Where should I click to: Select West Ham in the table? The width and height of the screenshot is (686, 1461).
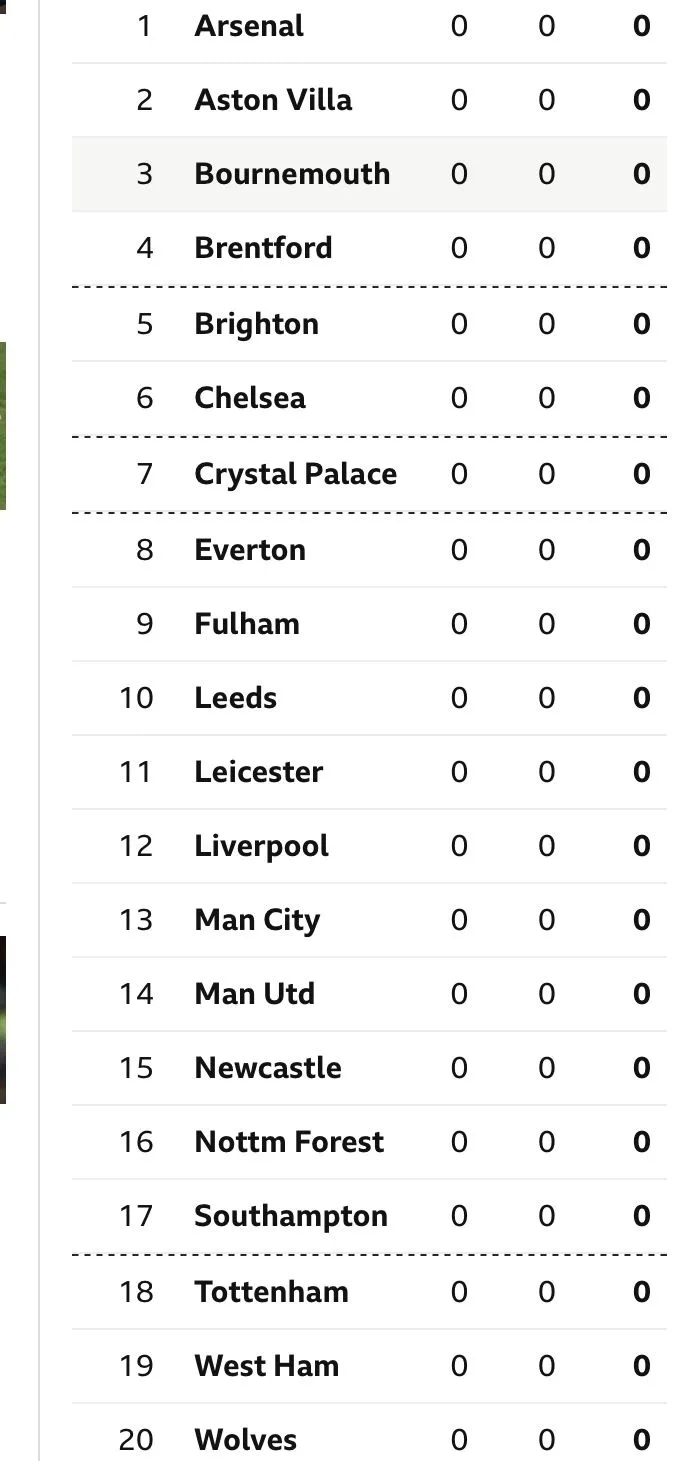point(267,1366)
